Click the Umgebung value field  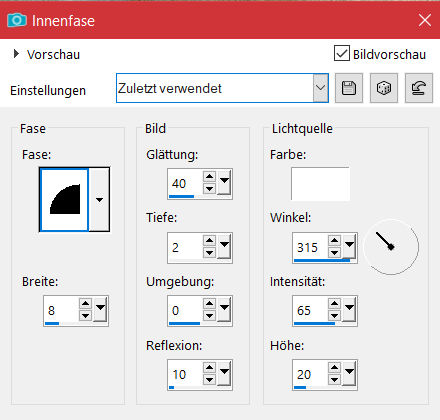[x=185, y=311]
